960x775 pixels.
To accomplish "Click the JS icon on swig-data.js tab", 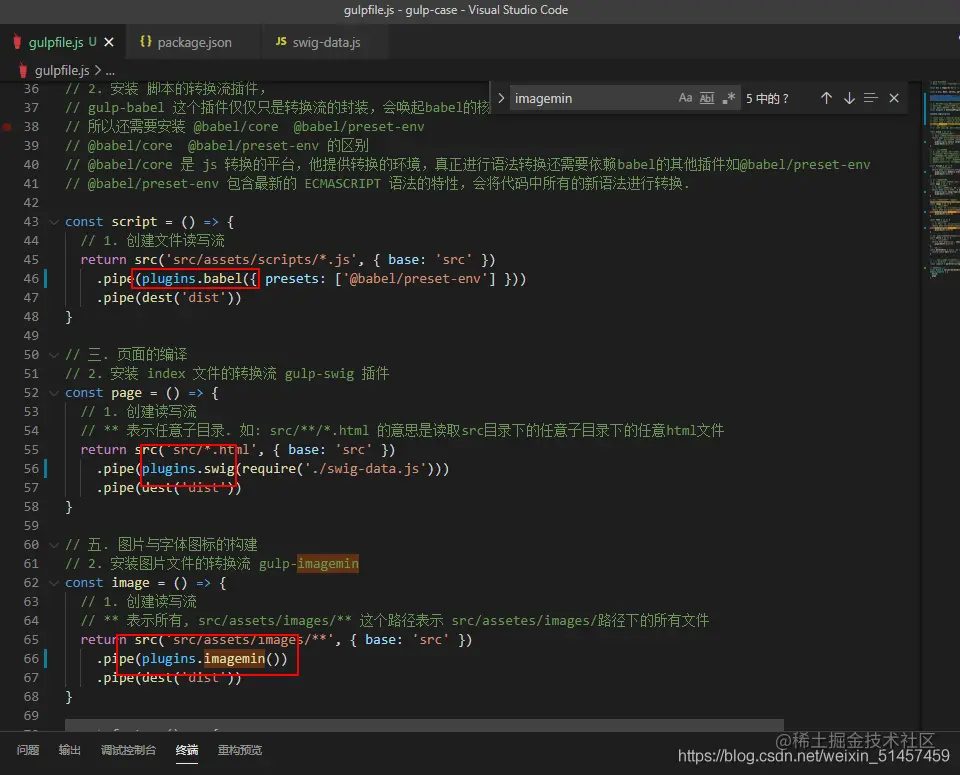I will click(x=281, y=42).
